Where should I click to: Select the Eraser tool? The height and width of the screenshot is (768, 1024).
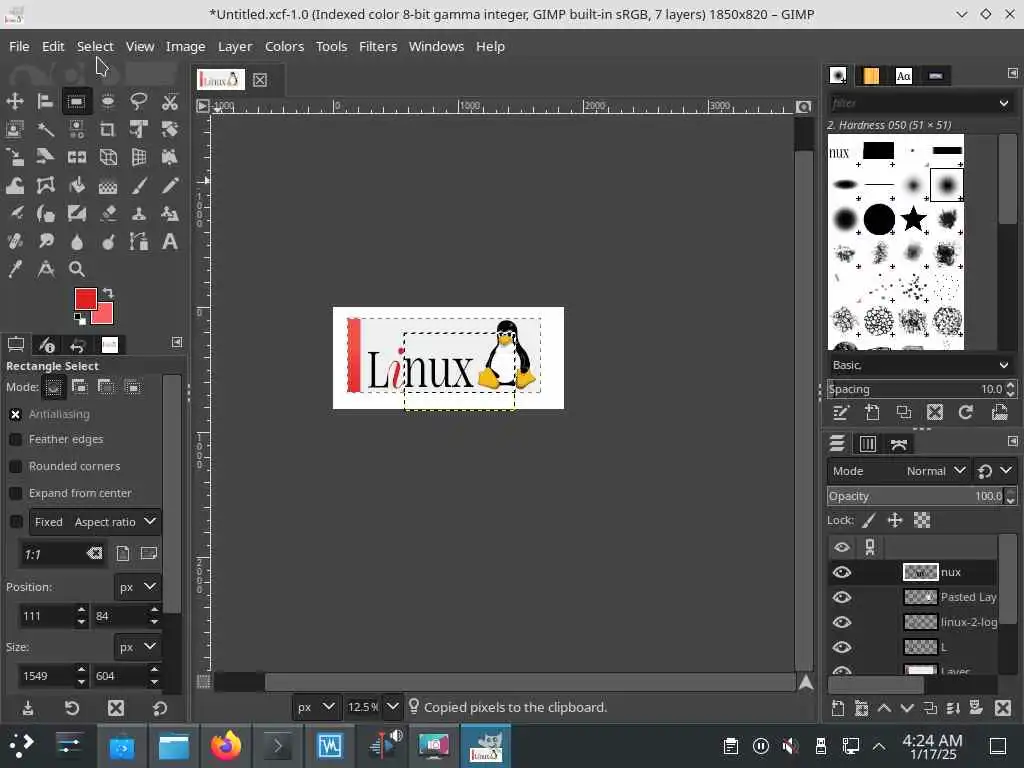click(x=108, y=214)
